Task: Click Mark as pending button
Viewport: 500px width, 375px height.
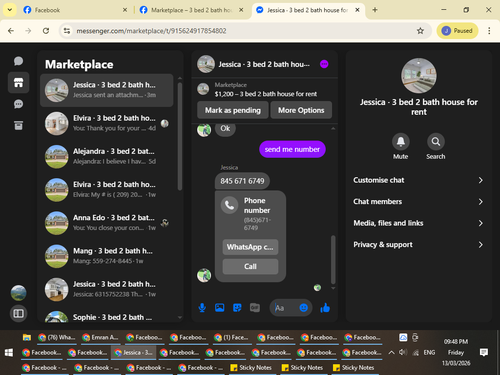Action: [x=233, y=110]
